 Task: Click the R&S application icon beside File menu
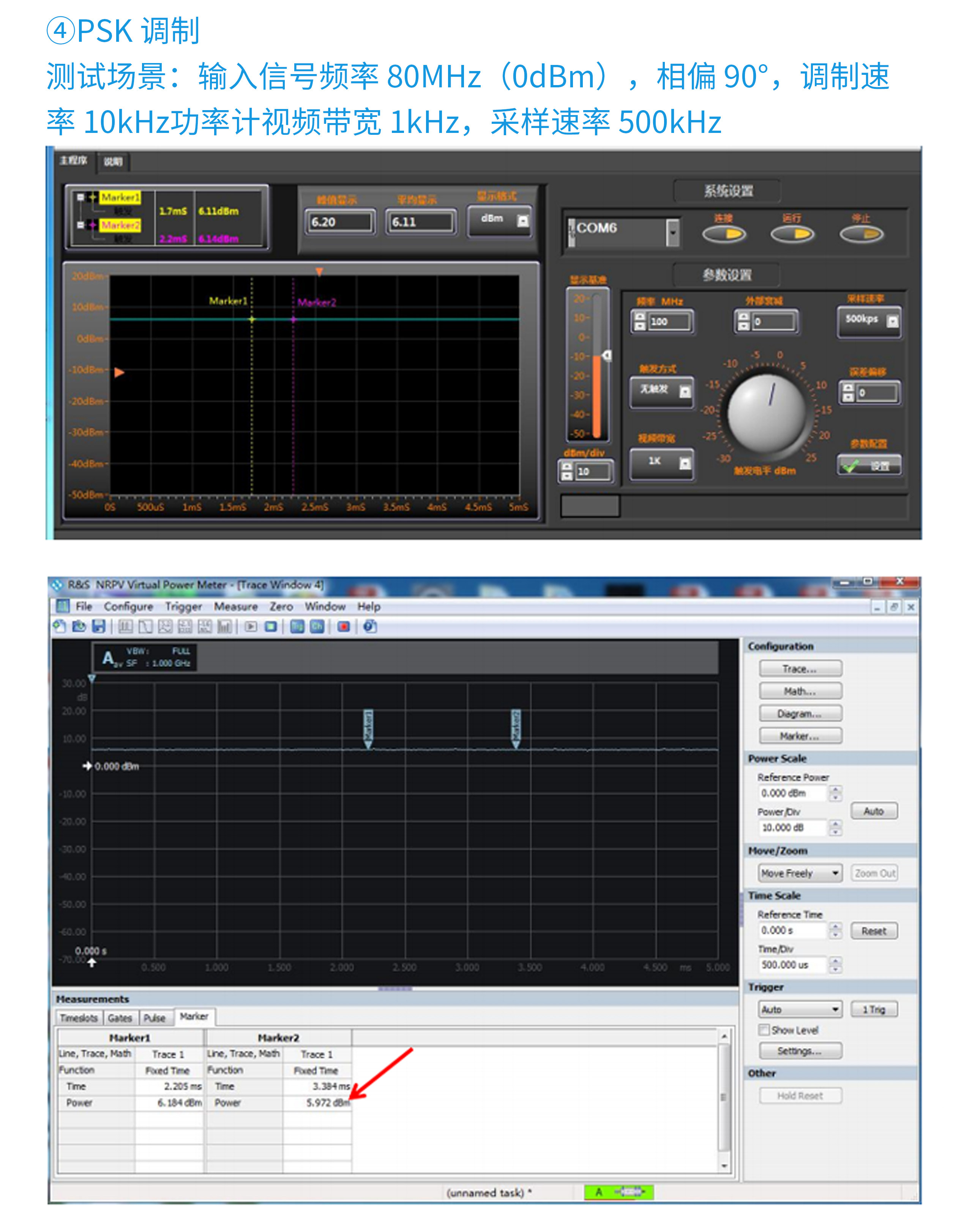(x=63, y=607)
